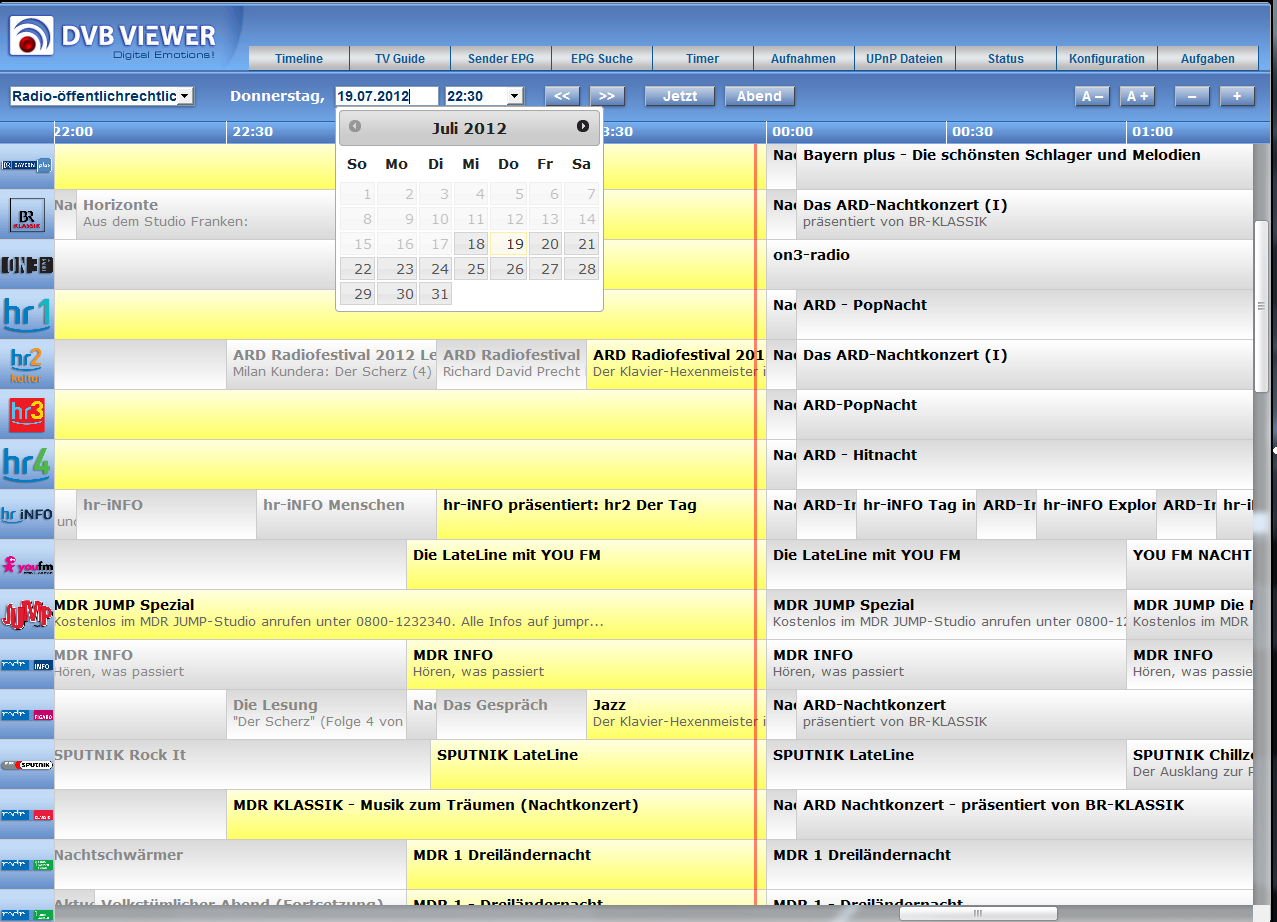Screen dimensions: 1277x922
Task: Select day 22 in the calendar
Action: point(358,269)
